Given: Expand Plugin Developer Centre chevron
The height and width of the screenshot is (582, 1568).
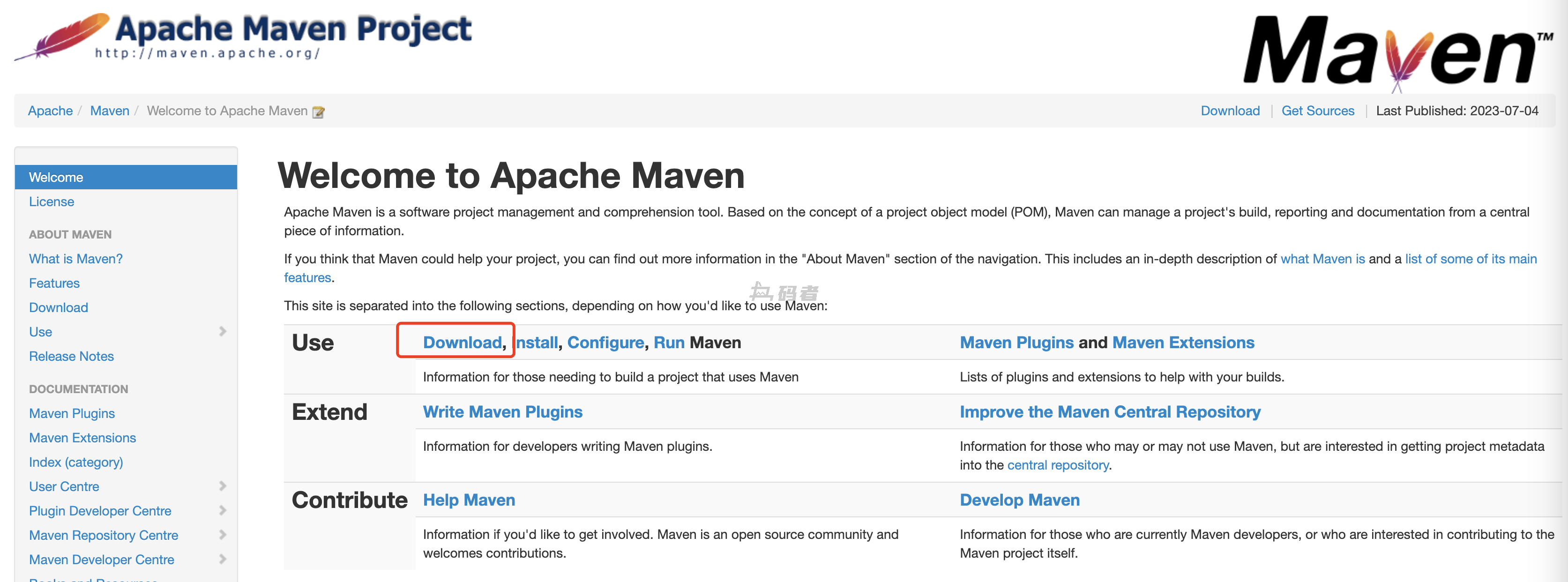Looking at the screenshot, I should (222, 510).
